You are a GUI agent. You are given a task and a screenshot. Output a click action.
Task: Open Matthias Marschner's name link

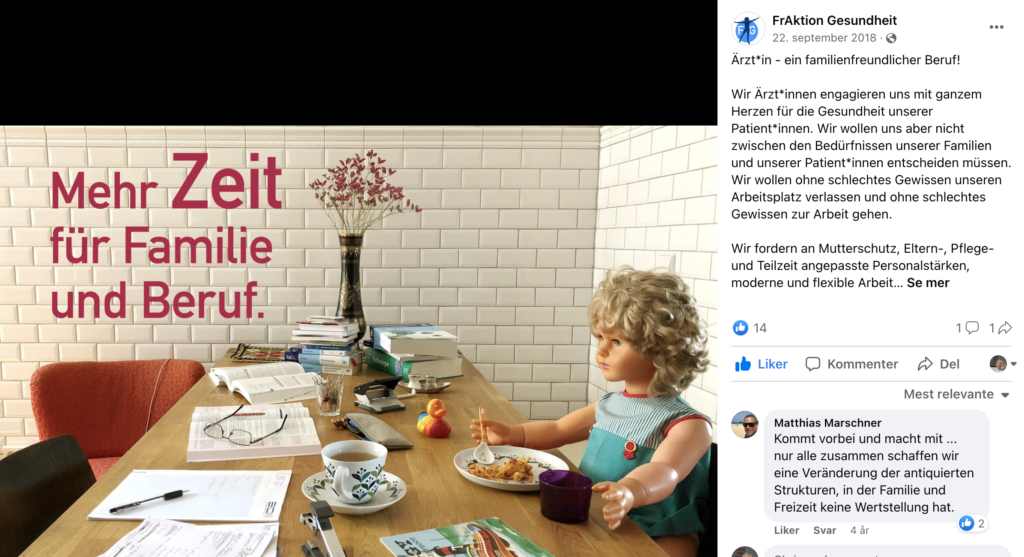click(x=827, y=423)
